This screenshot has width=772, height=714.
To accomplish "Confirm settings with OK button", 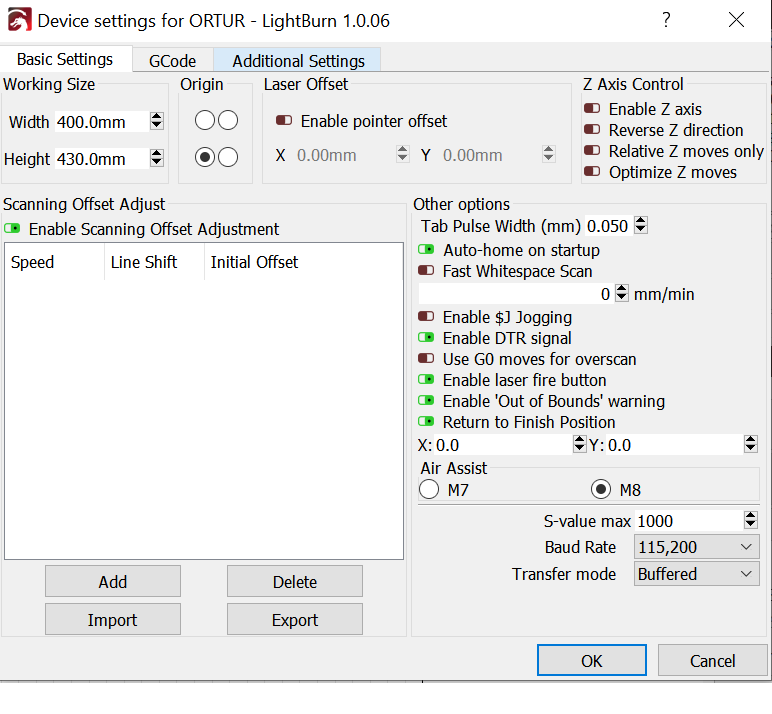I will tap(591, 660).
